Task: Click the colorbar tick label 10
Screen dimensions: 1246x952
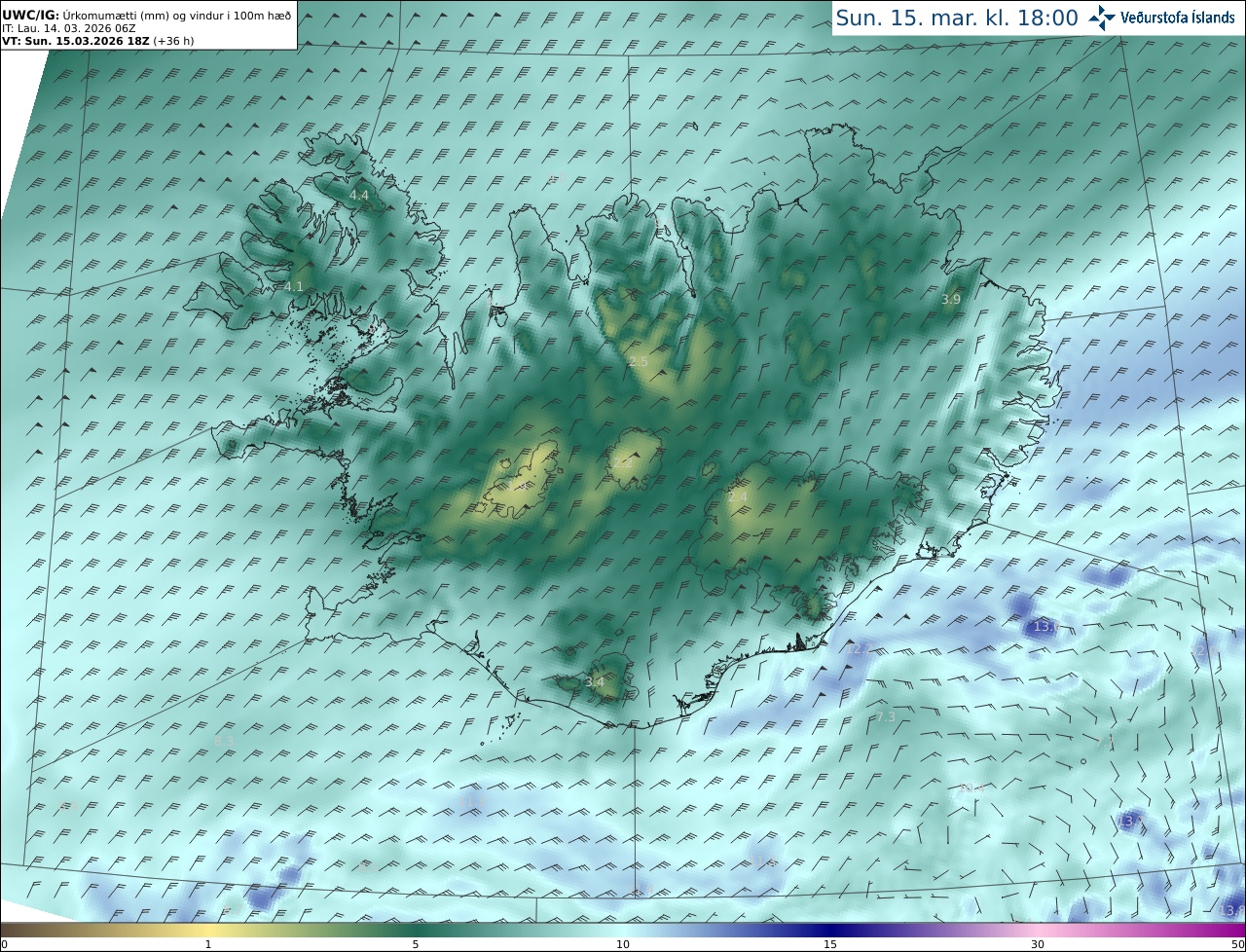Action: click(x=623, y=944)
